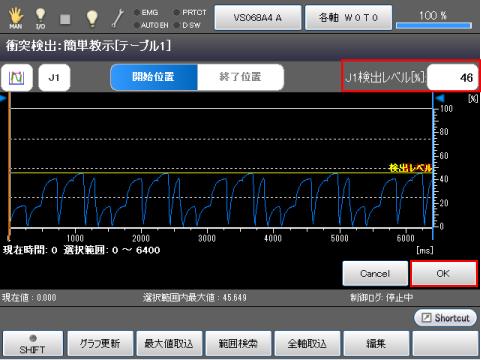The image size is (481, 360).
Task: Click the blue left range marker arrow
Action: (x=3, y=98)
